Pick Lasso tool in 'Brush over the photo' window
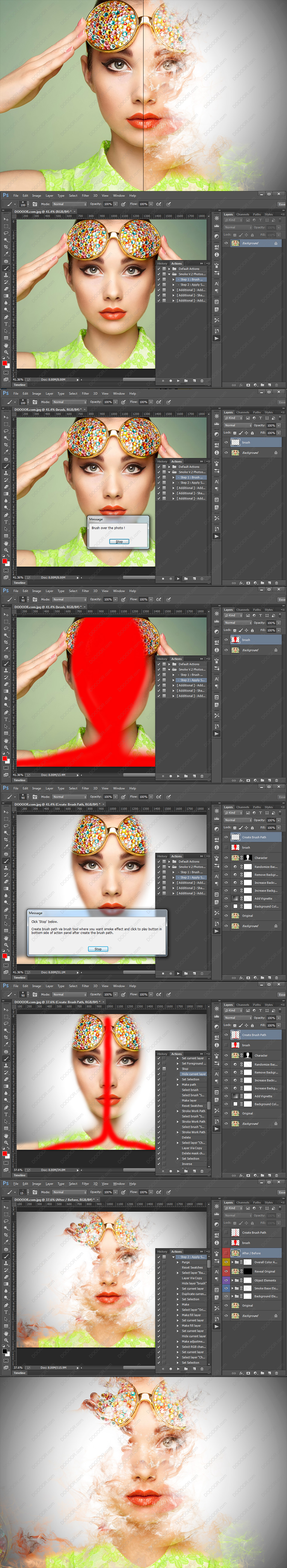Viewport: 287px width, 1568px height. [x=7, y=430]
